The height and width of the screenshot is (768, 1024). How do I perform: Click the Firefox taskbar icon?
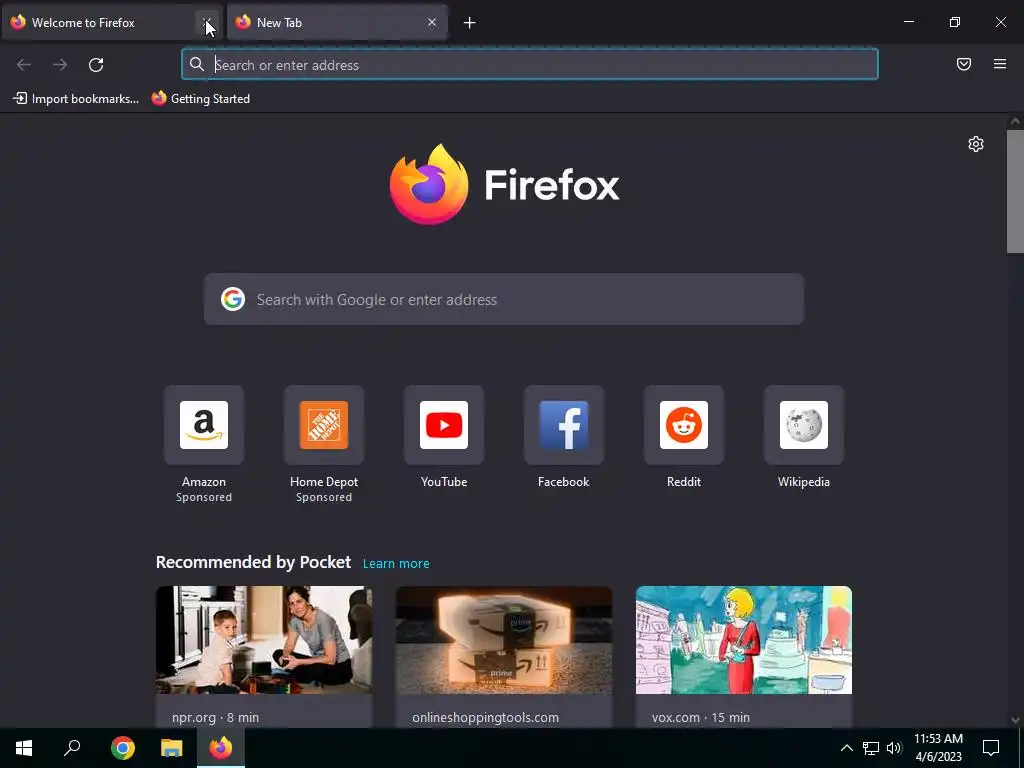221,748
